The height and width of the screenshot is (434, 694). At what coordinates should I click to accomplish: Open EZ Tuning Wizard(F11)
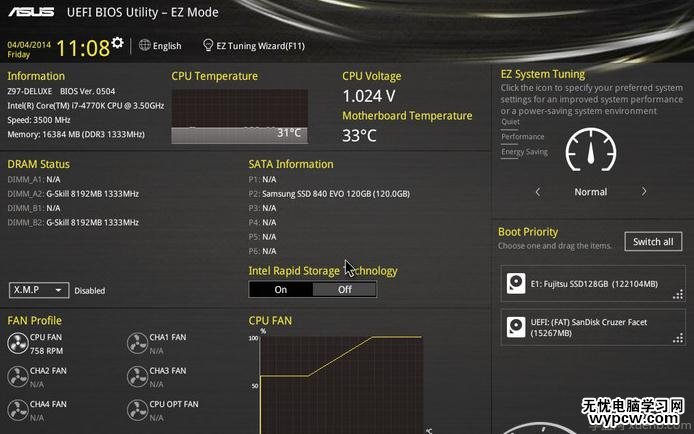[260, 46]
